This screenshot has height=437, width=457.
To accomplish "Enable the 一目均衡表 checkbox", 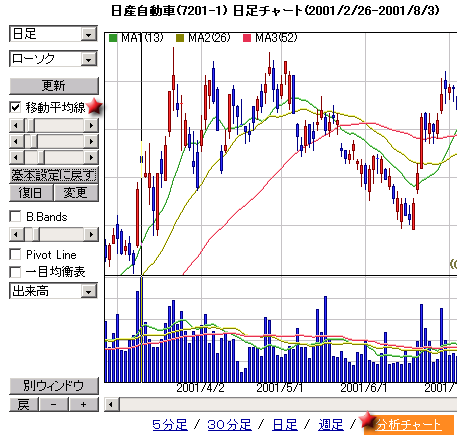I will click(x=15, y=272).
